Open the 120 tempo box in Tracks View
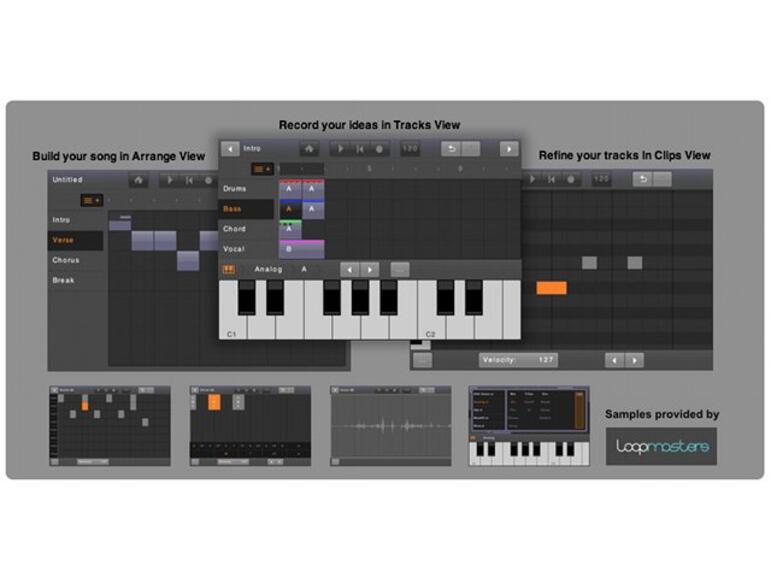This screenshot has width=770, height=578. coord(410,149)
